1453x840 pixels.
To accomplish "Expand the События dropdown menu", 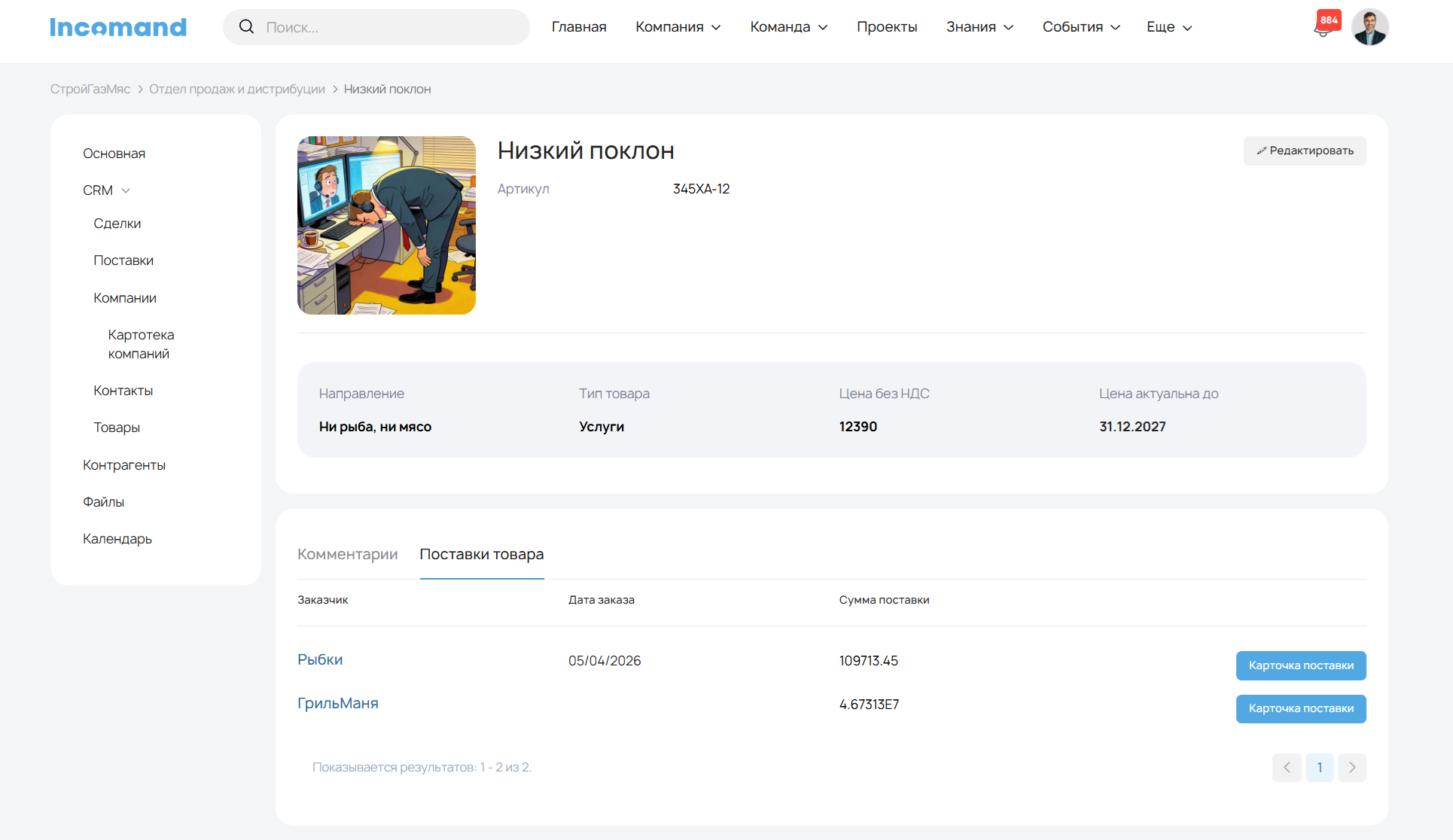I will click(1082, 27).
